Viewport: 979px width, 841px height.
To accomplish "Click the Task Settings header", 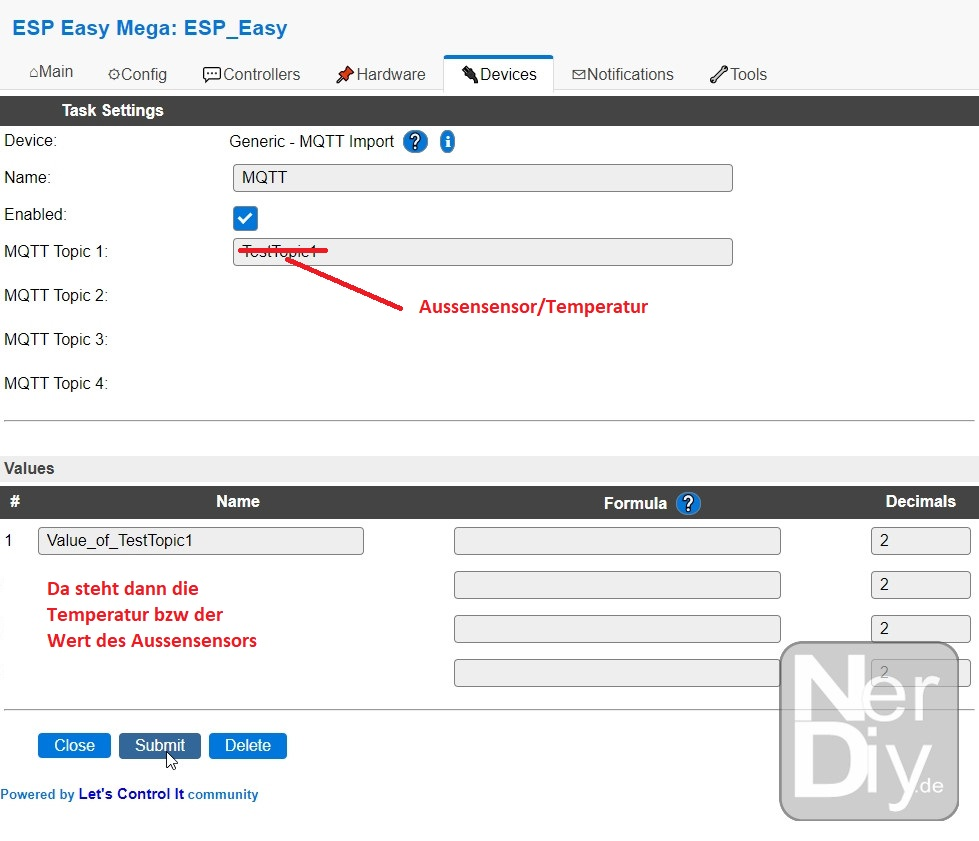I will (112, 111).
